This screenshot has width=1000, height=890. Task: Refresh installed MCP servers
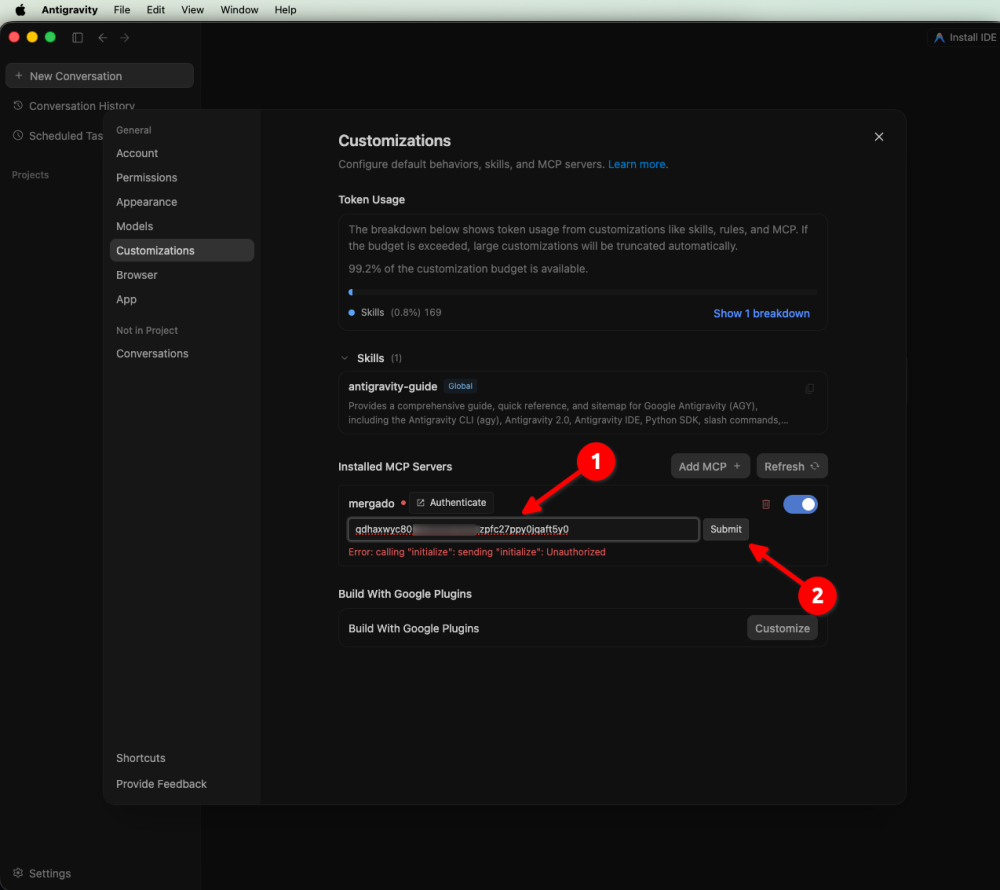(x=791, y=467)
